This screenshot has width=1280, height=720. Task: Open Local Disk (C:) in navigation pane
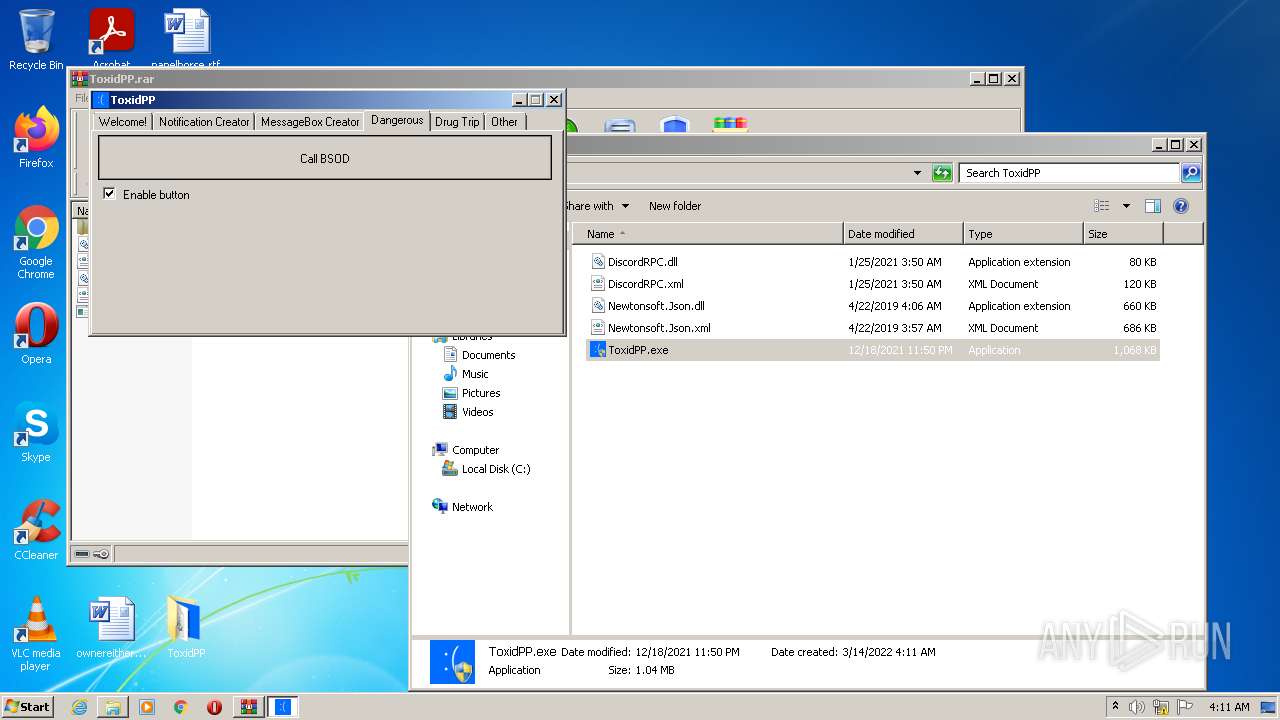495,469
